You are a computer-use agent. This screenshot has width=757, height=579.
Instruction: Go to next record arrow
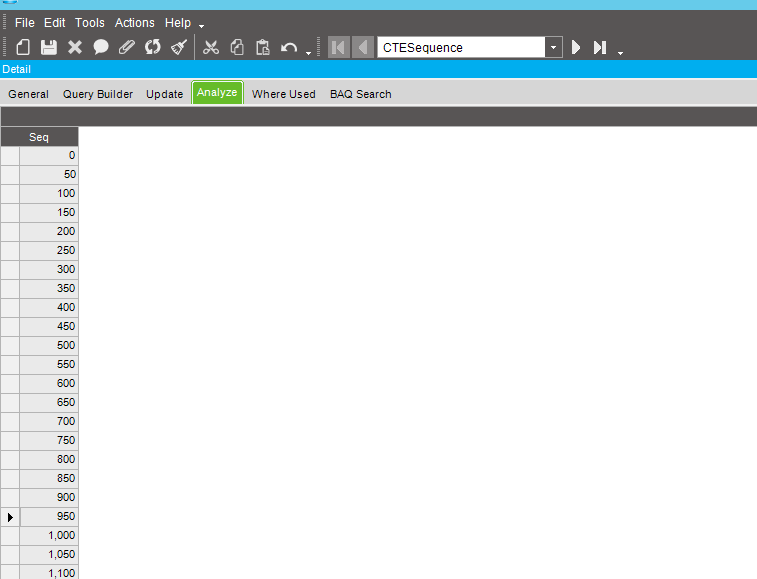[575, 47]
